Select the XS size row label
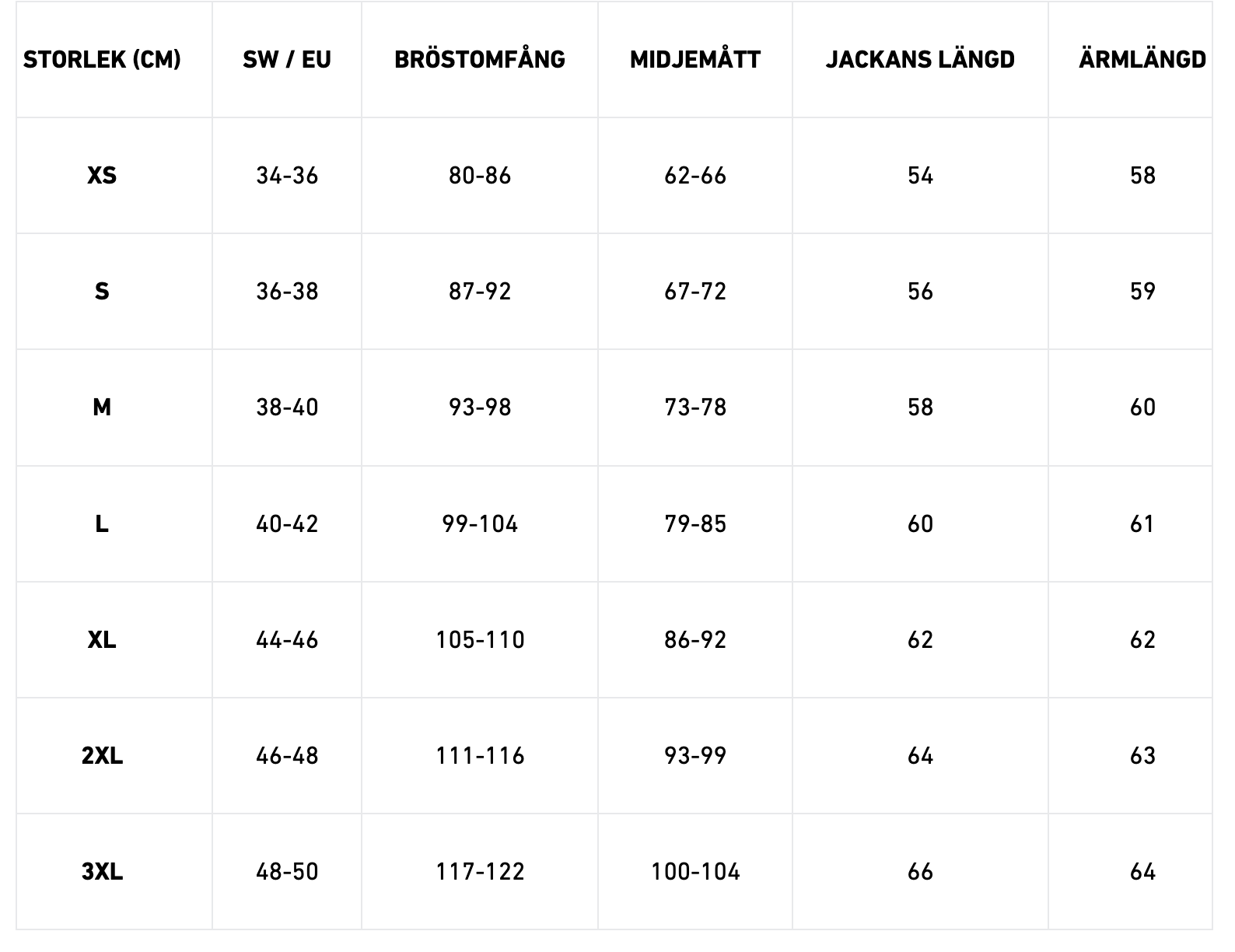Image resolution: width=1235 pixels, height=952 pixels. click(x=102, y=176)
